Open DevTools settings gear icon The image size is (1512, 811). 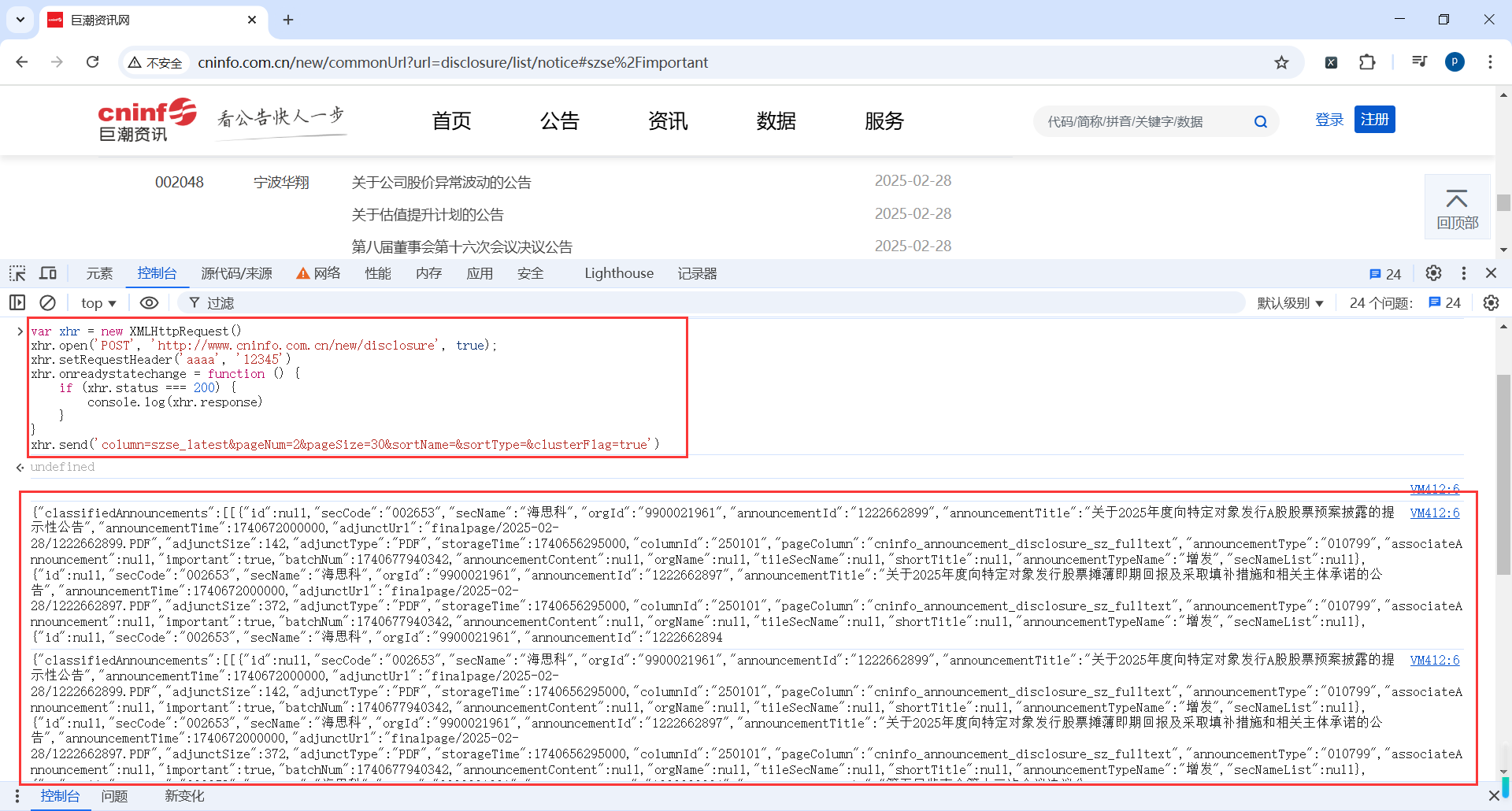tap(1433, 273)
